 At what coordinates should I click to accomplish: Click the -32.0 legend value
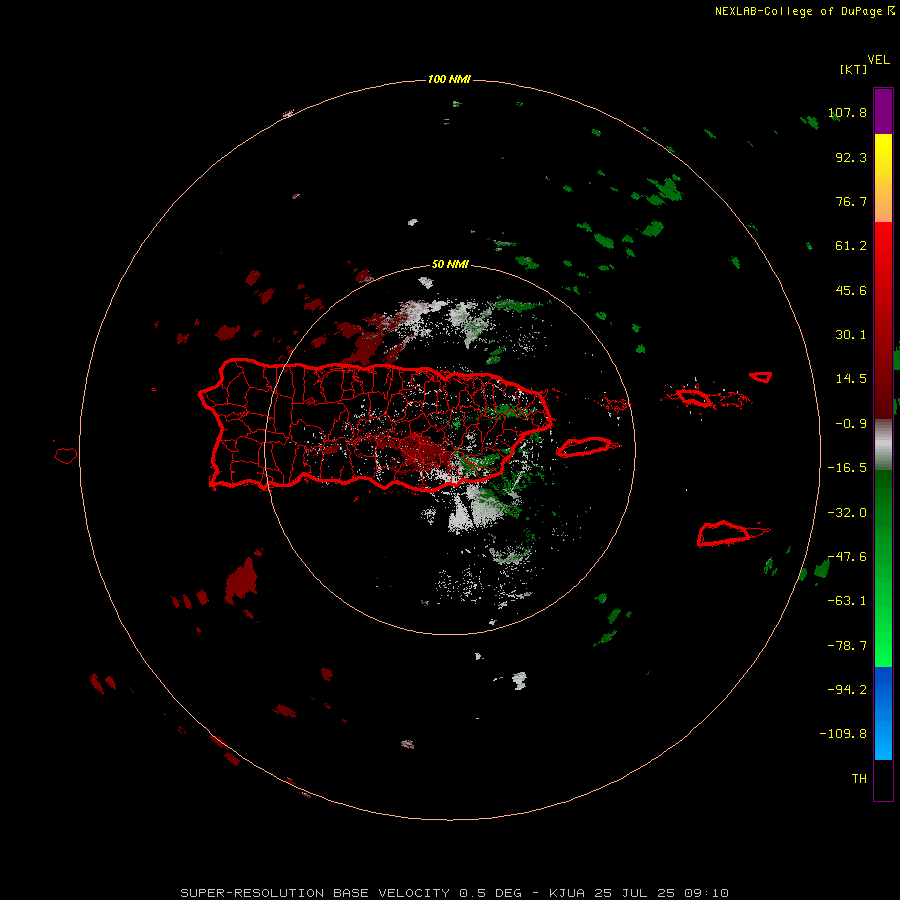coord(847,513)
